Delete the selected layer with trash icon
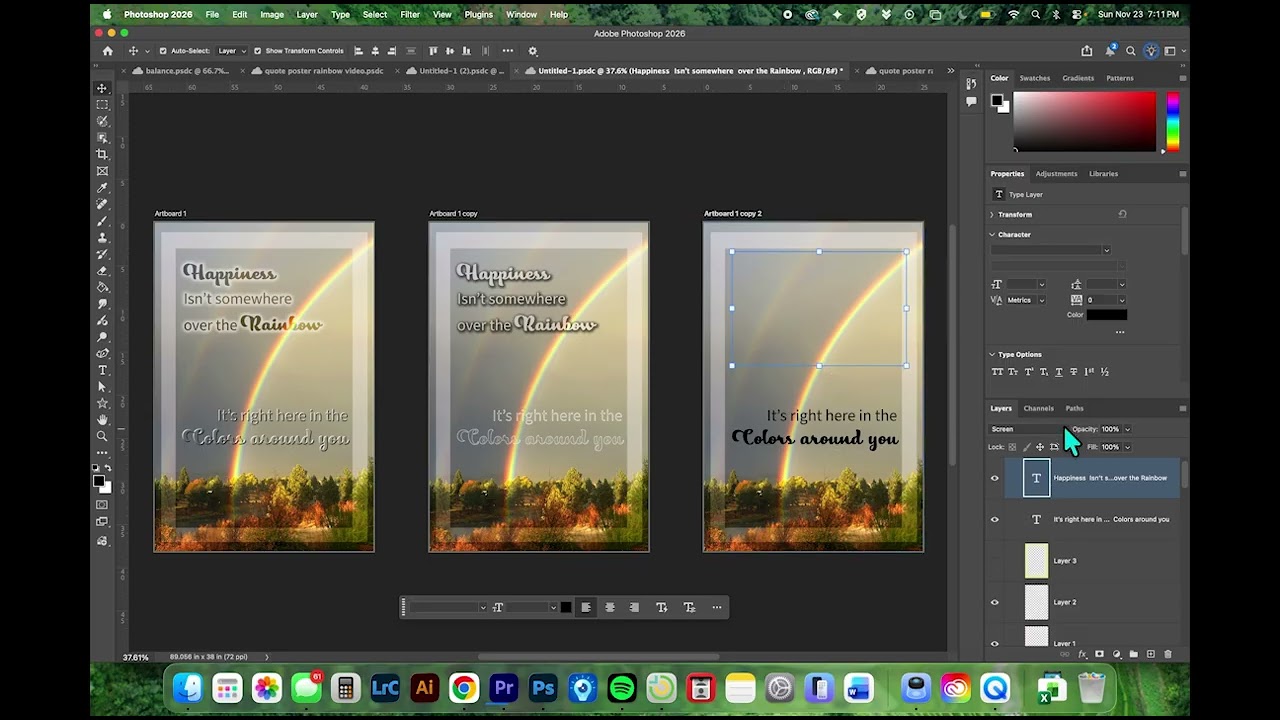This screenshot has width=1280, height=720. [x=1167, y=654]
